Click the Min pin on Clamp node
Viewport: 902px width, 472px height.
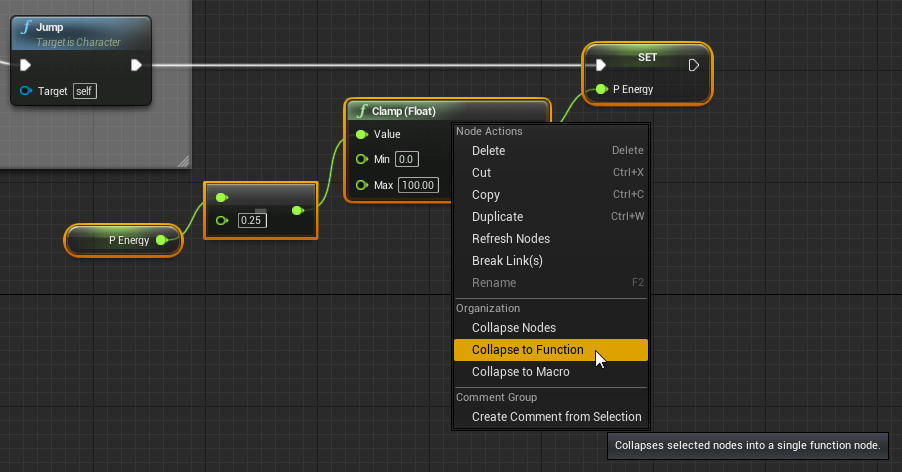click(x=361, y=159)
